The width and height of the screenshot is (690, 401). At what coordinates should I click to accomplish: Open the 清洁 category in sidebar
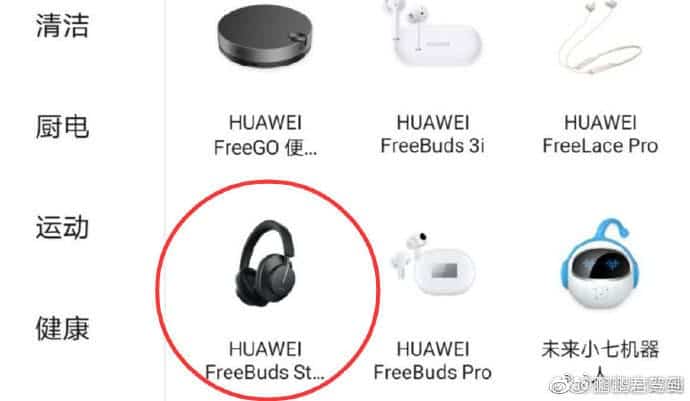point(62,26)
